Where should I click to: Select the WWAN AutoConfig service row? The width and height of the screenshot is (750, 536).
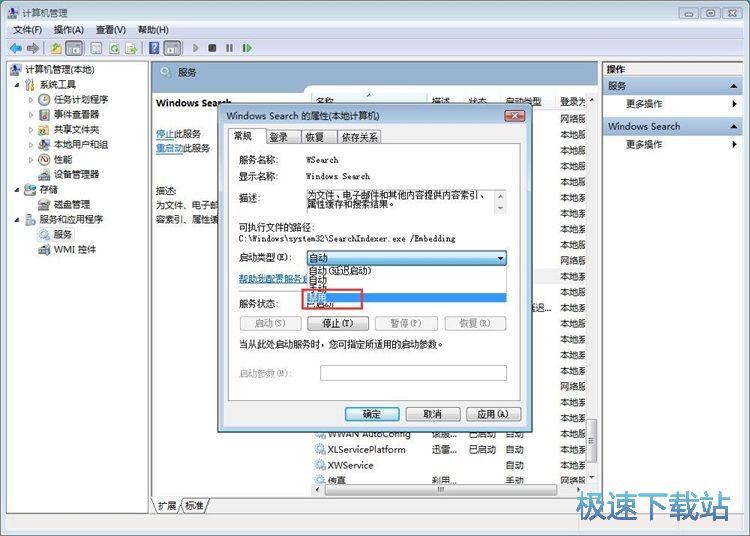click(450, 434)
